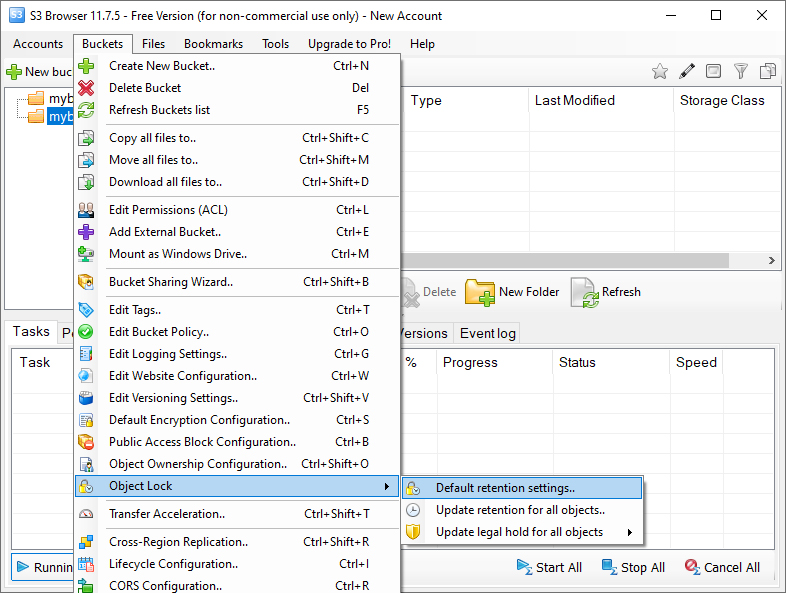Open the Upgrade to Pro! menu
Image resolution: width=786 pixels, height=593 pixels.
(x=349, y=44)
